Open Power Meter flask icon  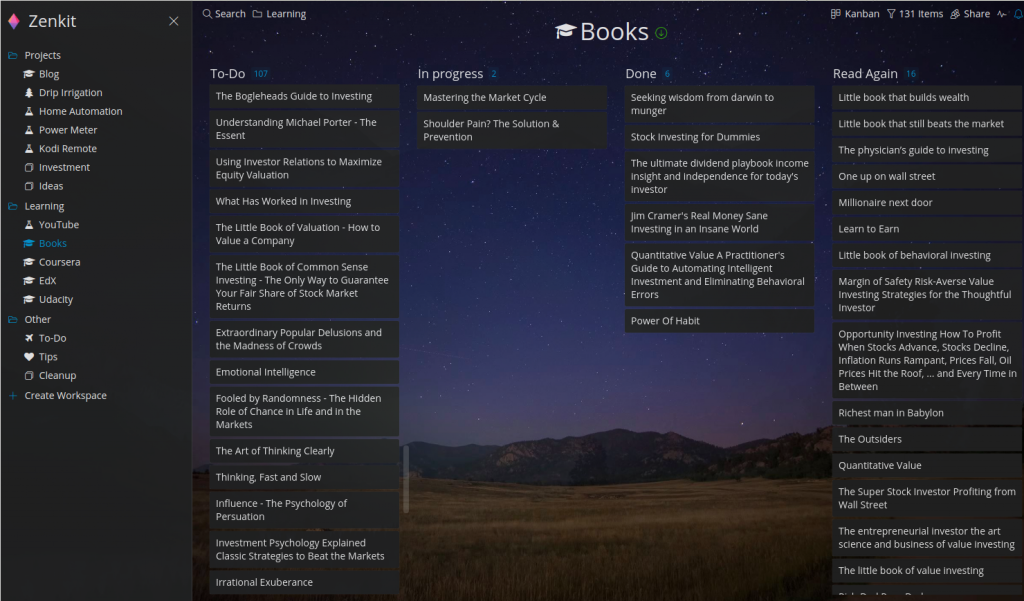(29, 130)
